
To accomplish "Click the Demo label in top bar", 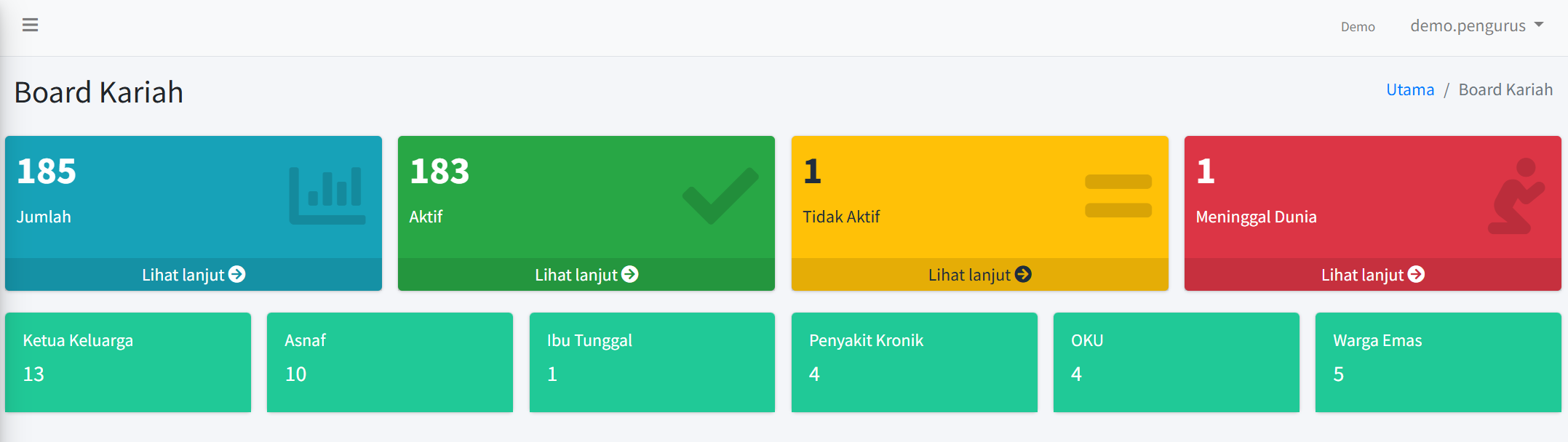I will (x=1358, y=27).
